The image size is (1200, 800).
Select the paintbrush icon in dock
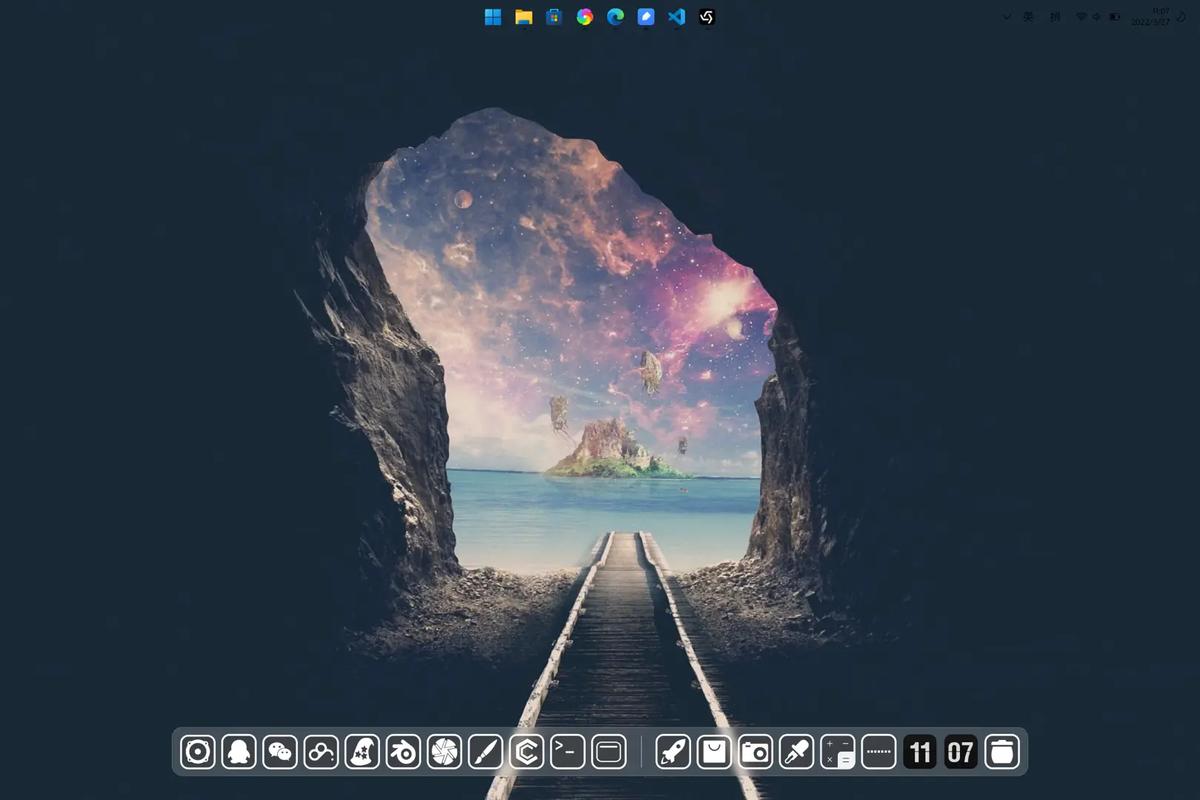485,752
